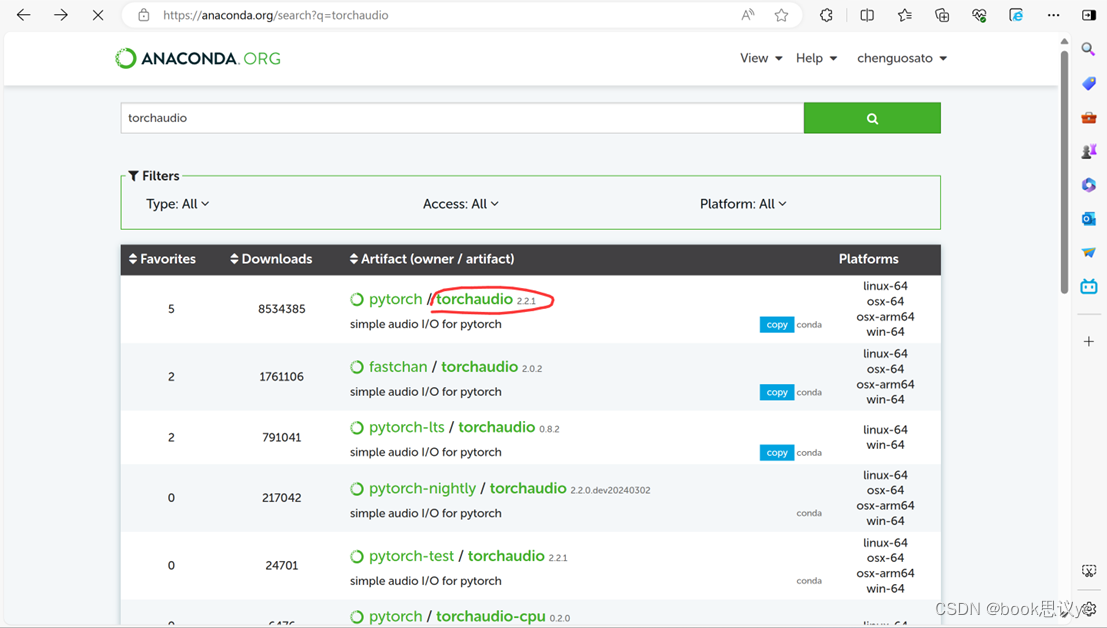Screen dimensions: 1107x628
Task: Sort by Artifact owner column
Action: pyautogui.click(x=432, y=259)
